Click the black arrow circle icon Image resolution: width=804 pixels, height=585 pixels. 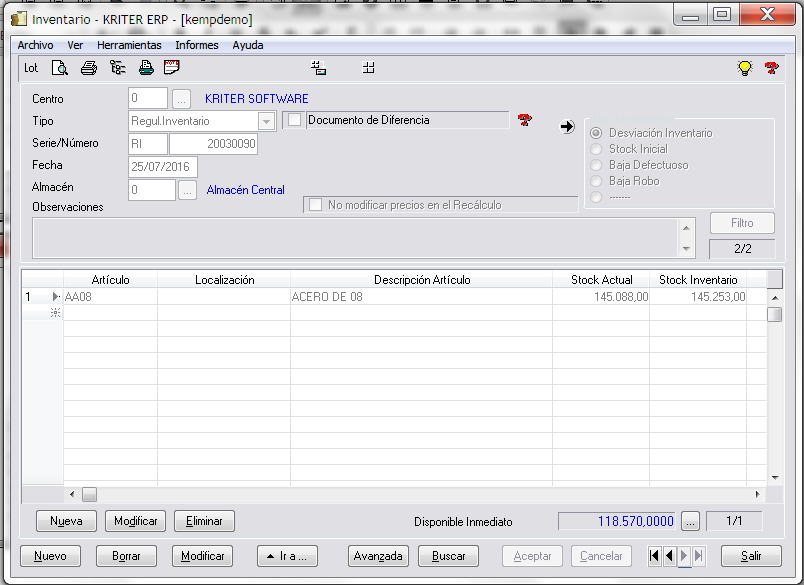pos(567,127)
